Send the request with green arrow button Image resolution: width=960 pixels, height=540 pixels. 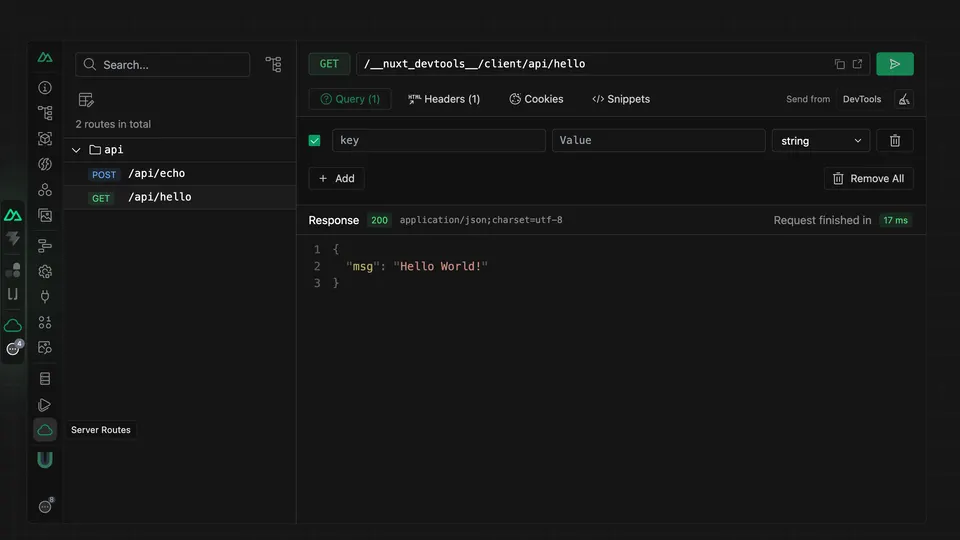(x=894, y=64)
